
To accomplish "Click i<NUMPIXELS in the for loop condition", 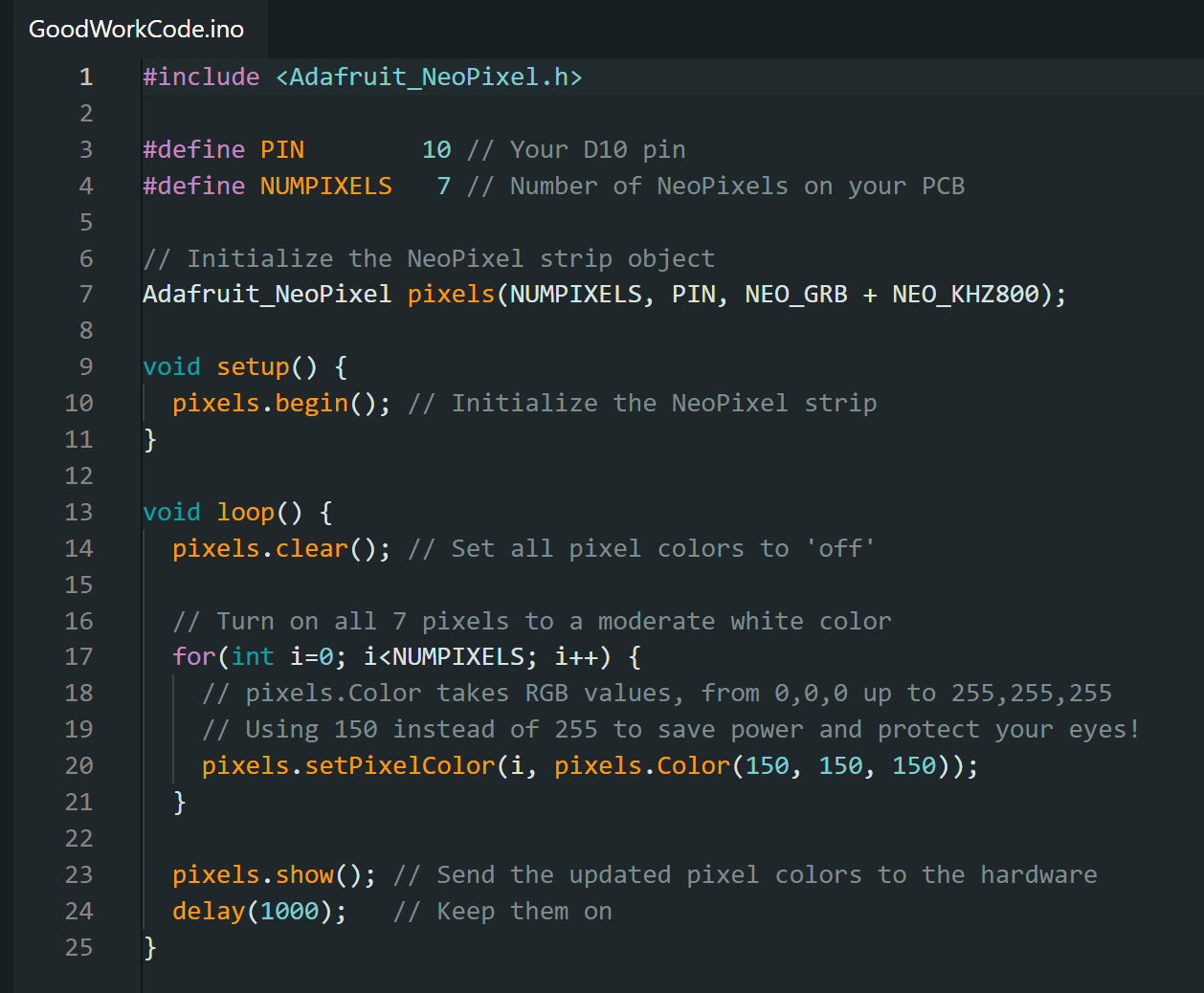I will 444,656.
